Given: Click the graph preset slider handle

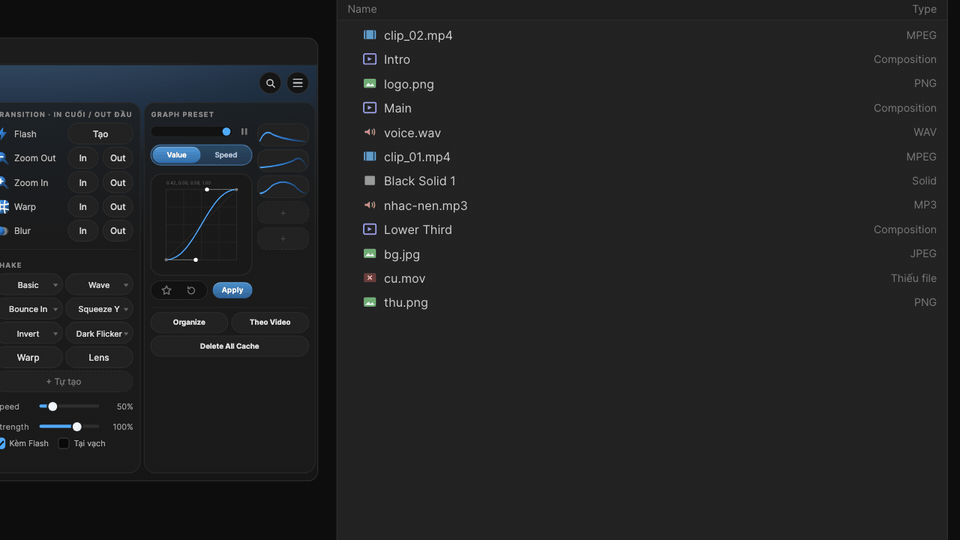Looking at the screenshot, I should pos(227,132).
